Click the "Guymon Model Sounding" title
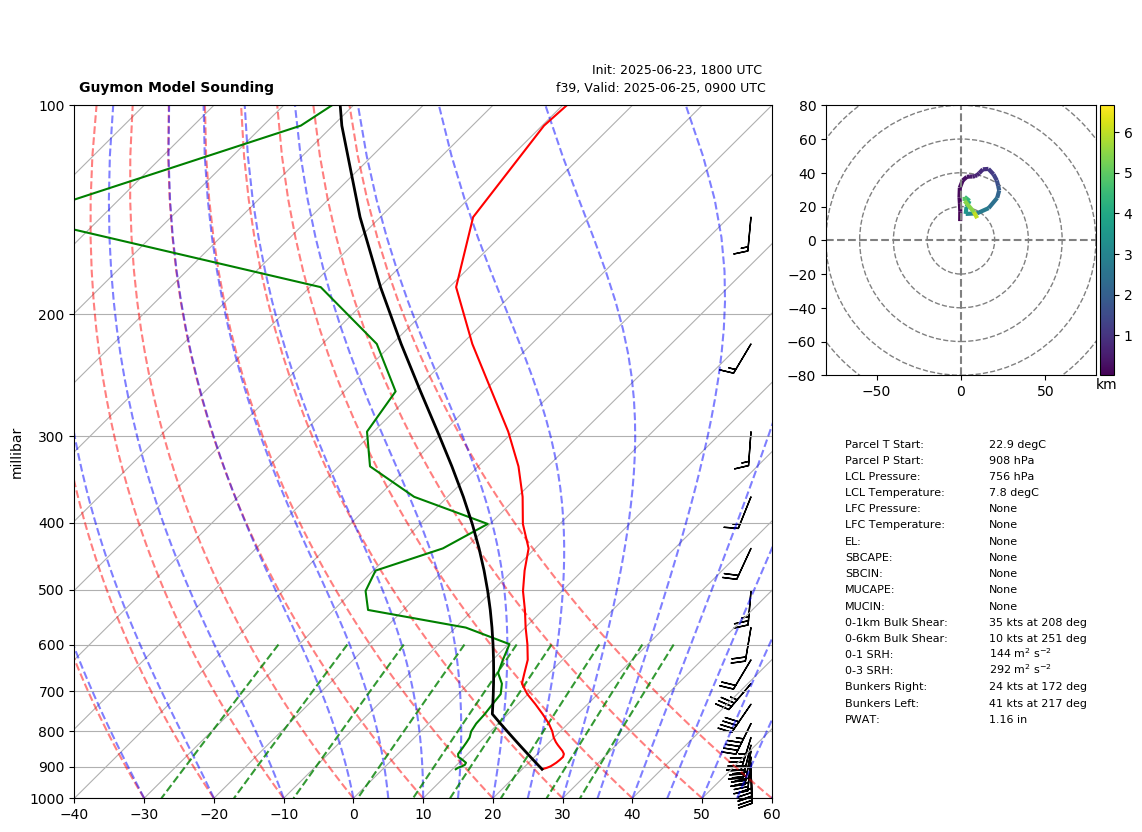 point(176,87)
